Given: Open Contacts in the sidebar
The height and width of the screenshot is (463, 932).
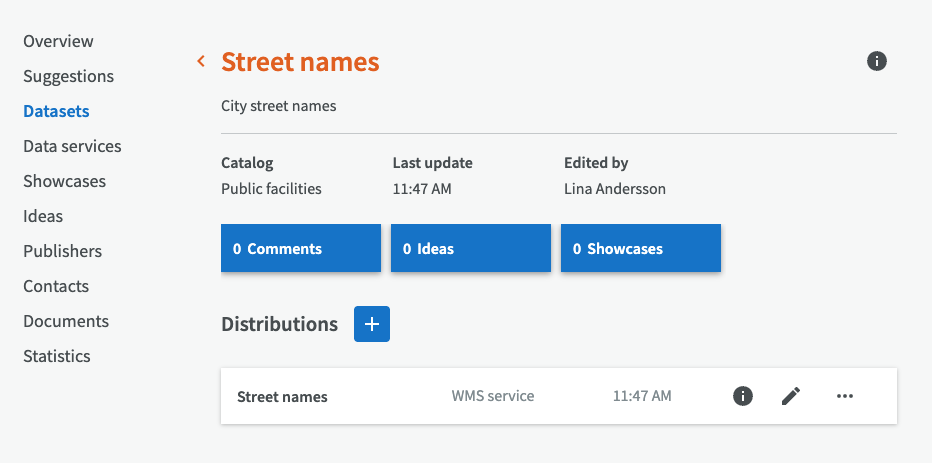Looking at the screenshot, I should pyautogui.click(x=56, y=286).
